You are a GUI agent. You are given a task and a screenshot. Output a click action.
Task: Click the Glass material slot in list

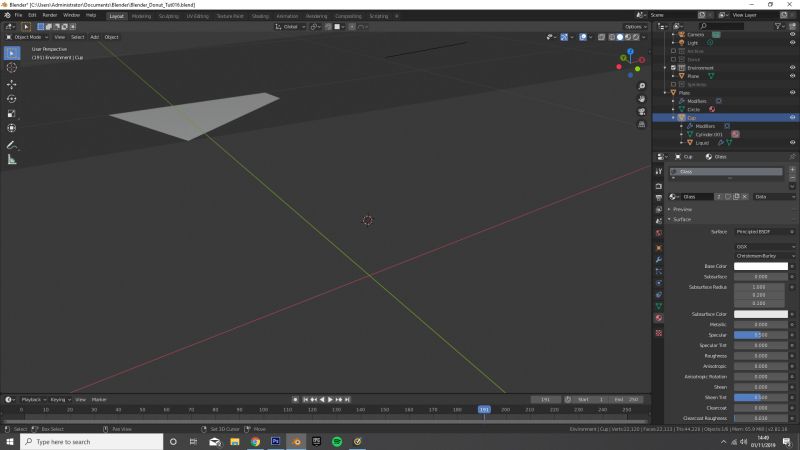pos(726,172)
